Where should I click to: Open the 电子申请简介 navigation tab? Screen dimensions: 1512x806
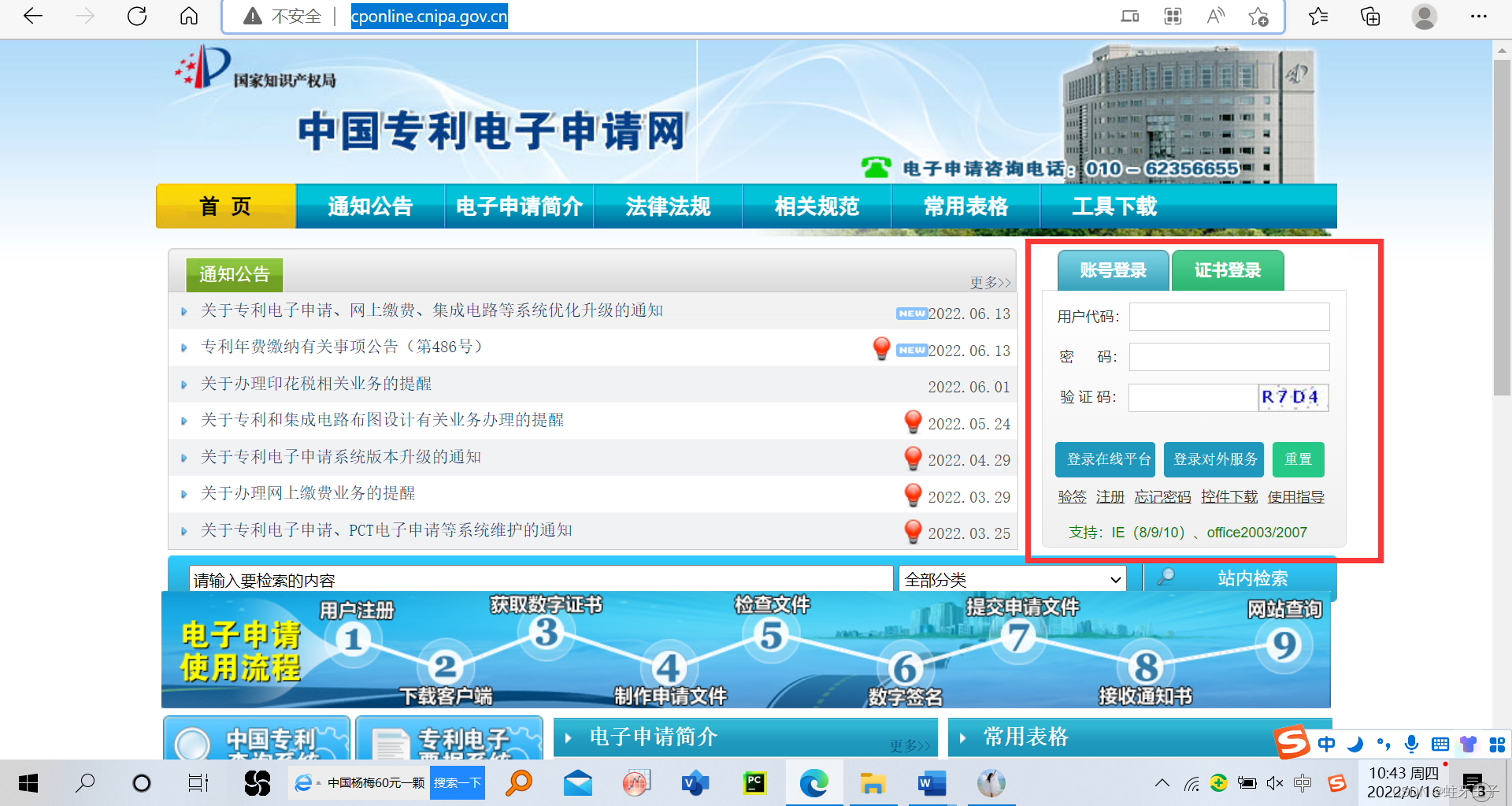(519, 206)
